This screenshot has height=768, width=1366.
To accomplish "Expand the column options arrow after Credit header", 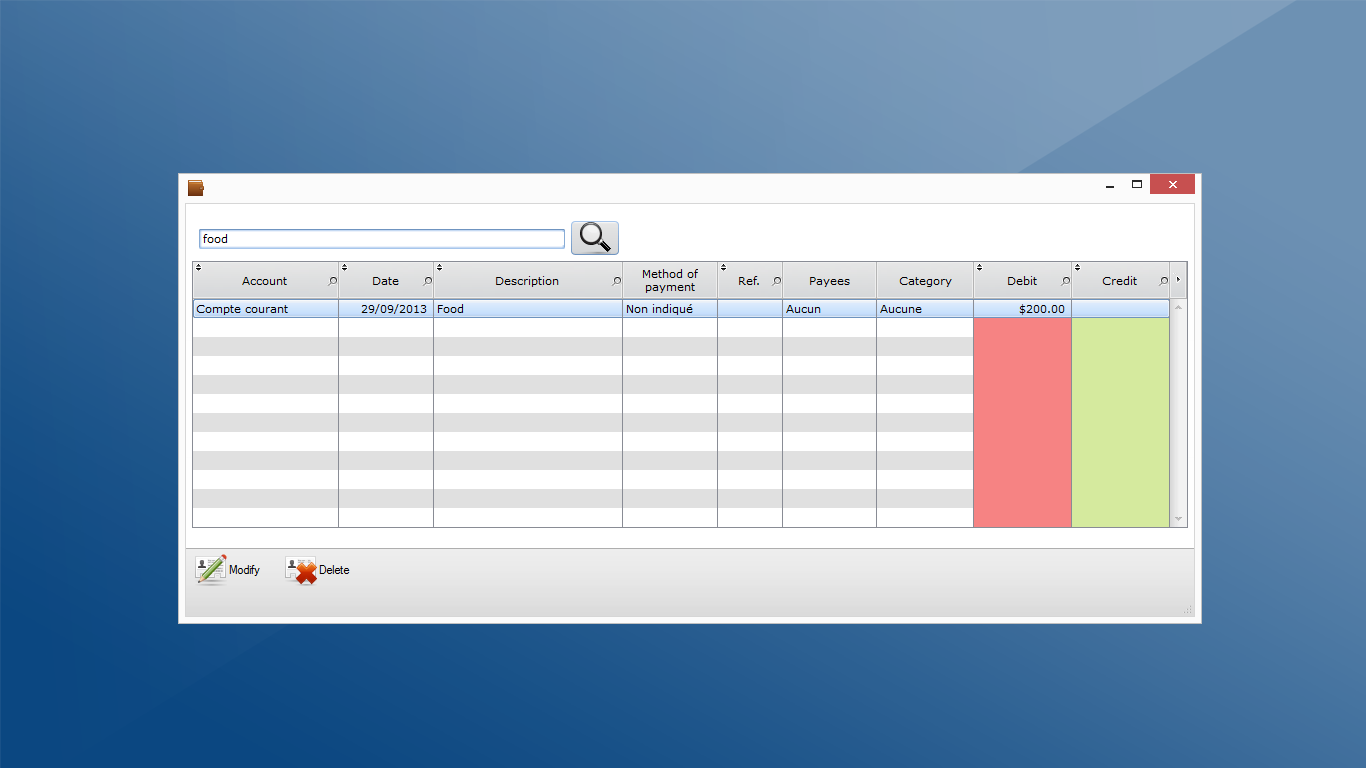I will (1178, 279).
